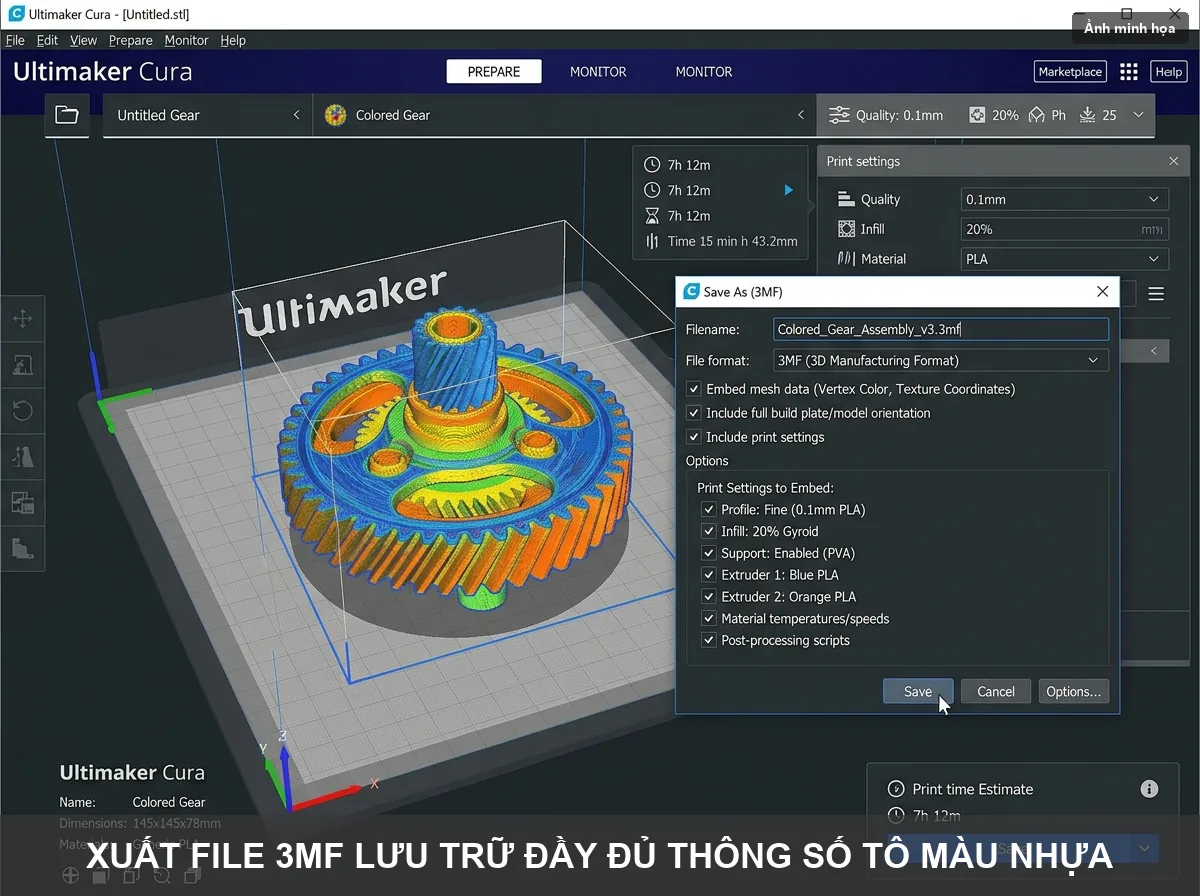Click the Help button in the header
The image size is (1200, 896).
(x=1169, y=72)
